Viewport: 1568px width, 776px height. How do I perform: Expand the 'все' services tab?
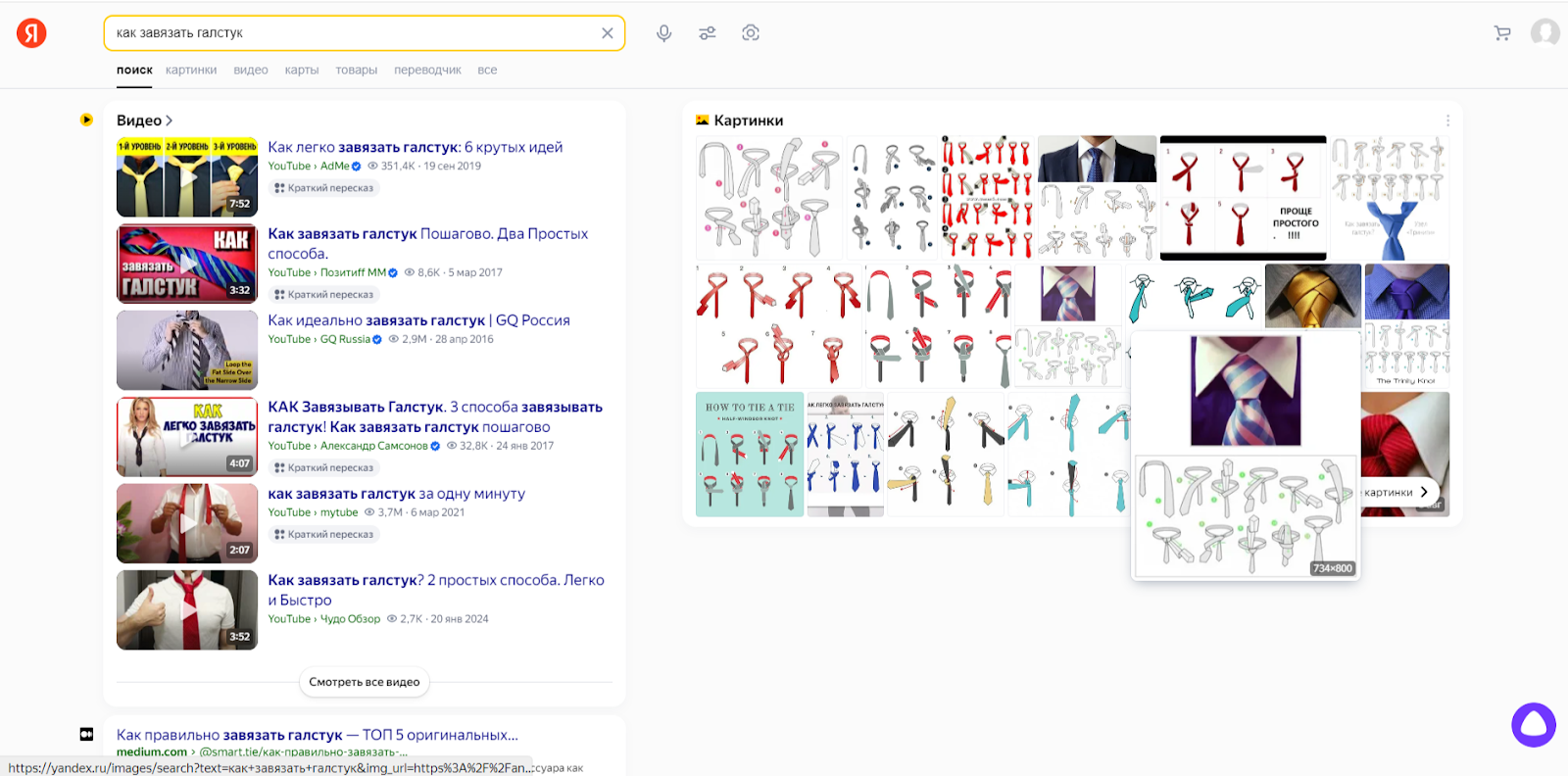487,71
